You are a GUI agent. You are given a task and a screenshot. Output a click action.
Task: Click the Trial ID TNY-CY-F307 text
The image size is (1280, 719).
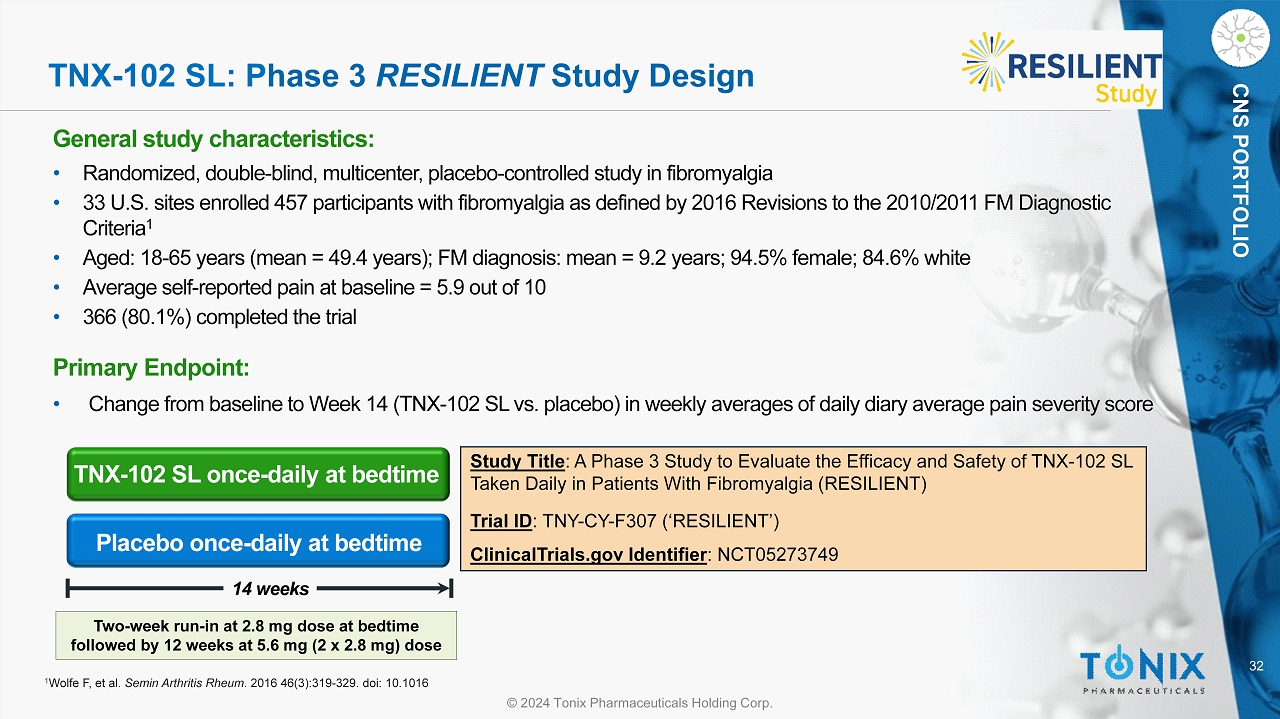[624, 520]
